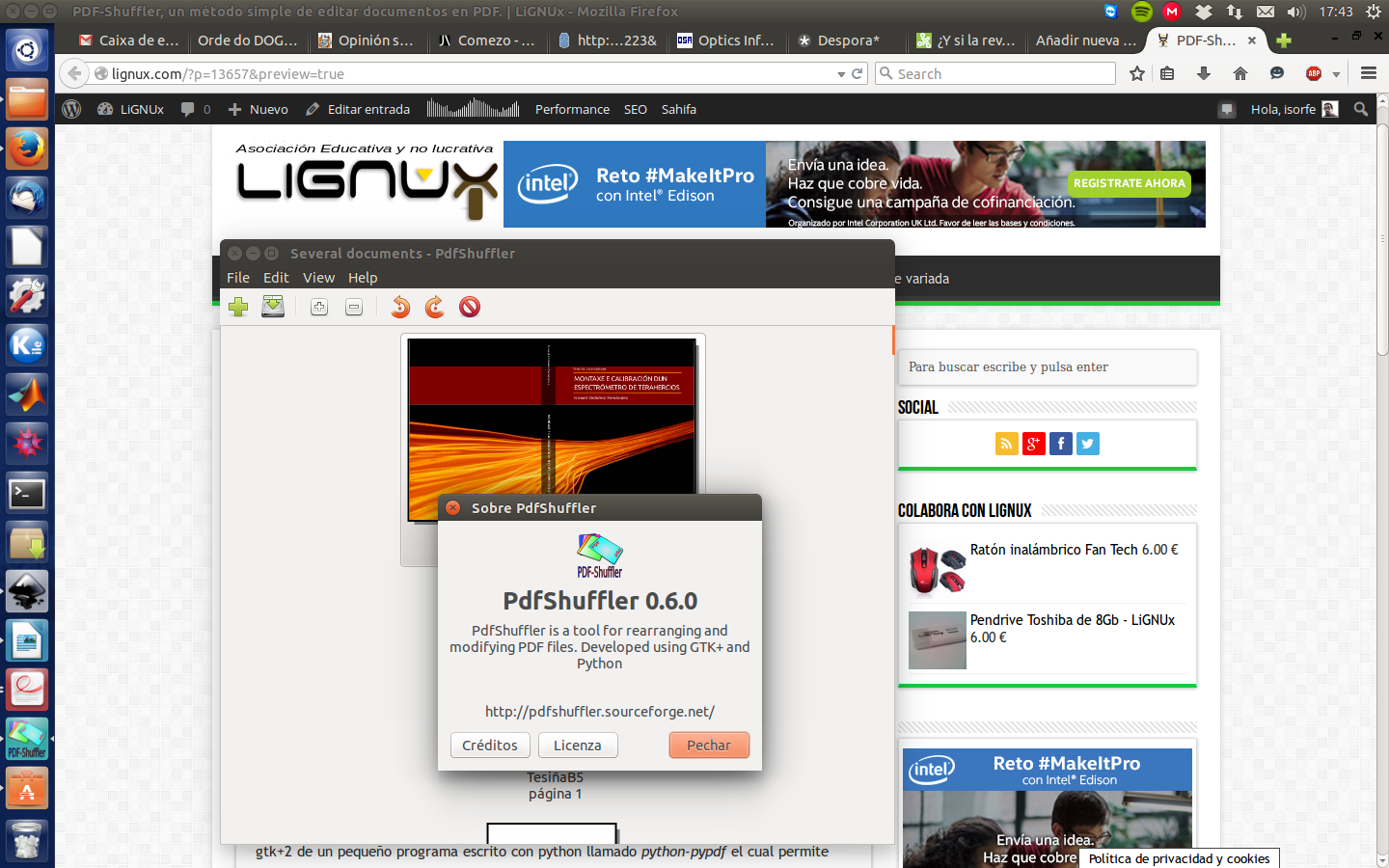
Task: Open the File menu in PdfShuffler
Action: (x=238, y=278)
